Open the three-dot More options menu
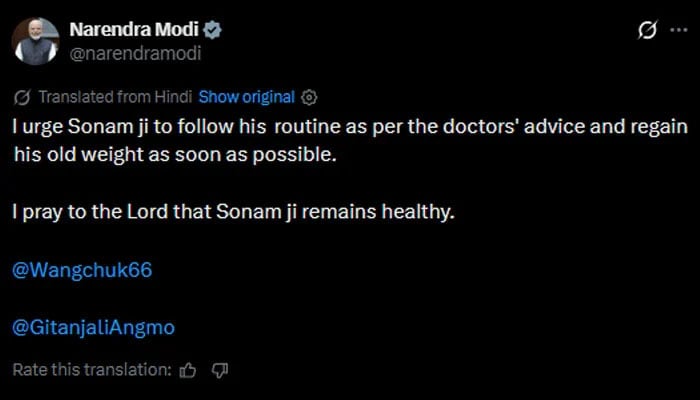 (x=679, y=30)
